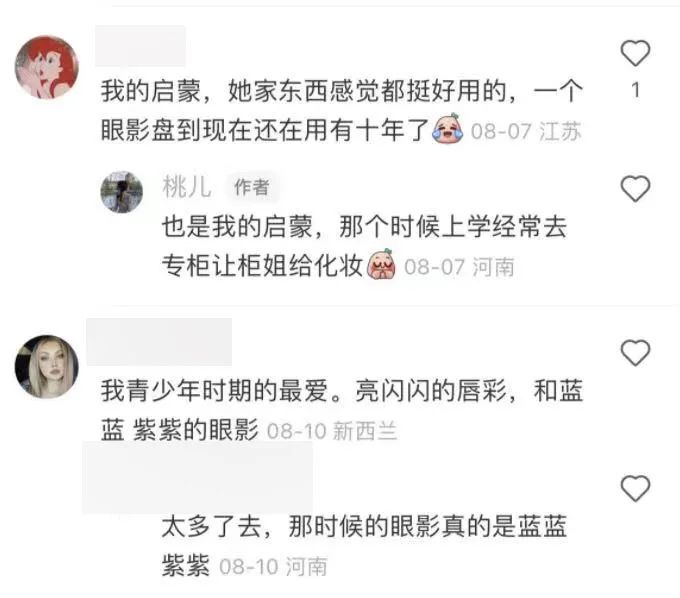This screenshot has height=598, width=680.
Task: Tap the comment text 我青少年时期的最爱
Action: 342,410
